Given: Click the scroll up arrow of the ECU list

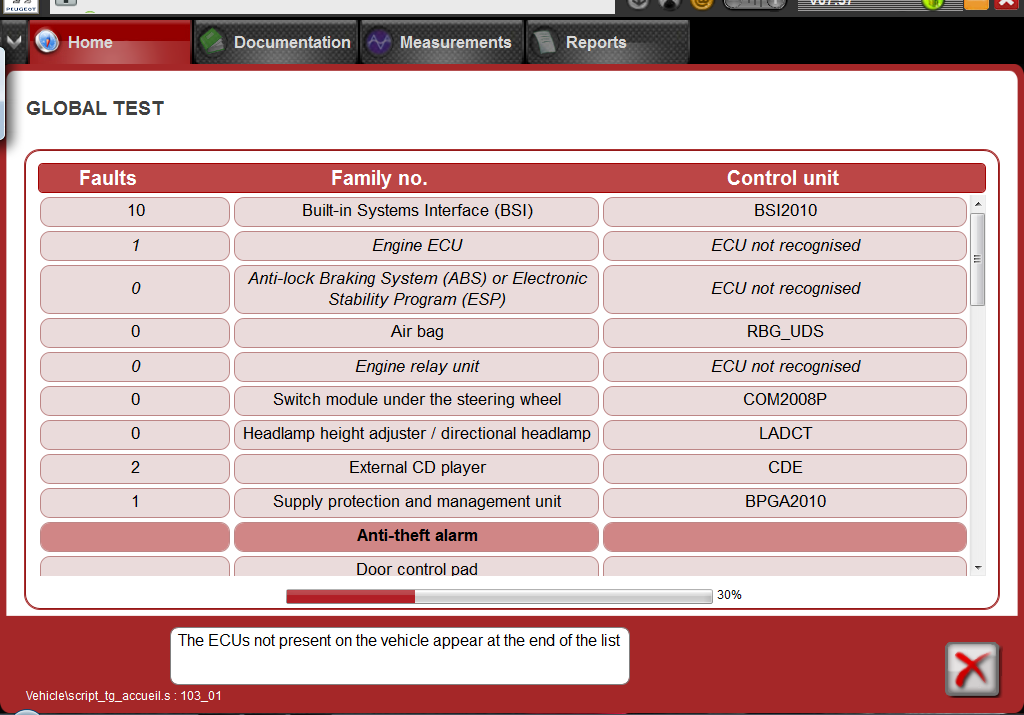Looking at the screenshot, I should (x=978, y=204).
